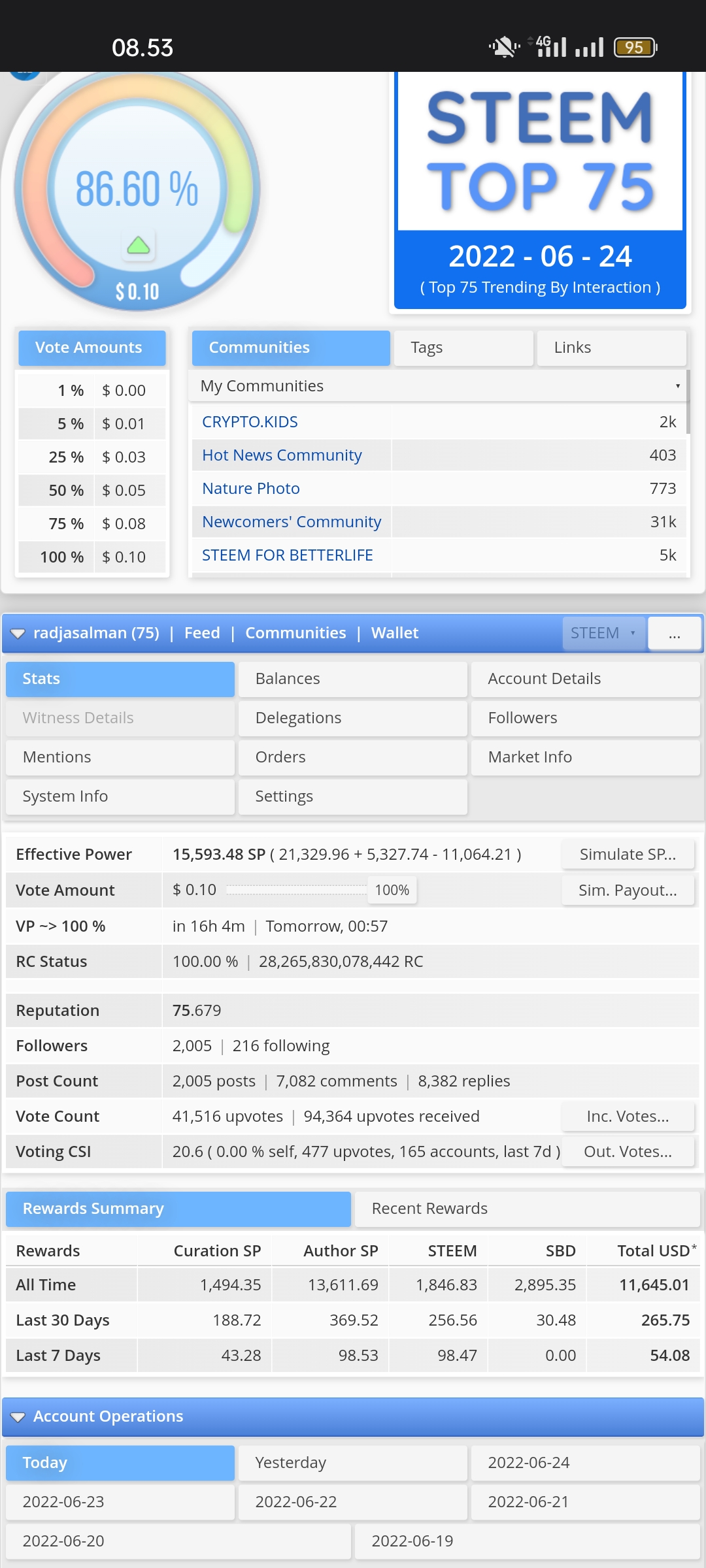Click the Reputation value 75.679
706x1568 pixels.
(197, 1011)
